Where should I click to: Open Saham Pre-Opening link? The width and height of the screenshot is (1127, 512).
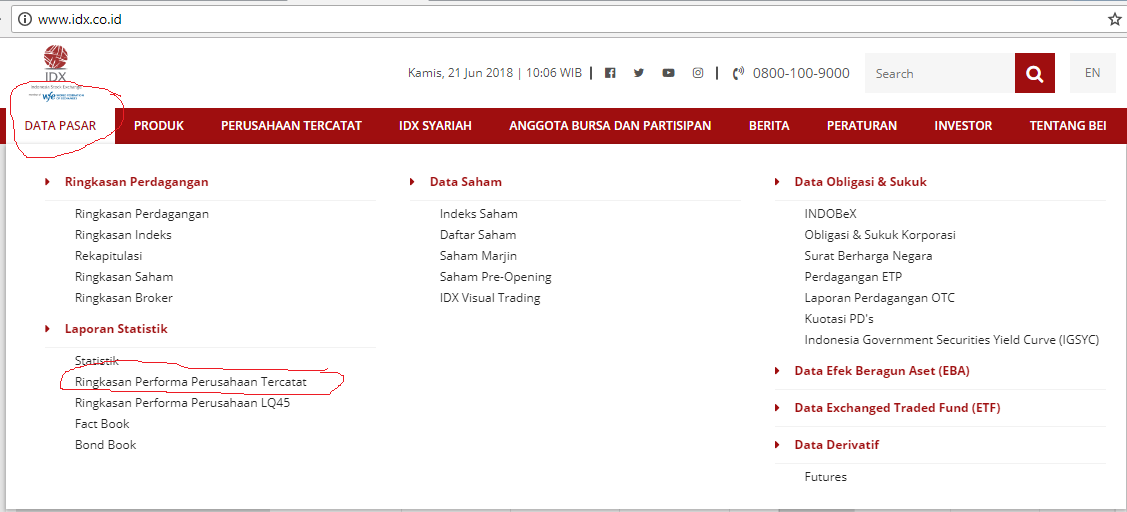[x=495, y=276]
